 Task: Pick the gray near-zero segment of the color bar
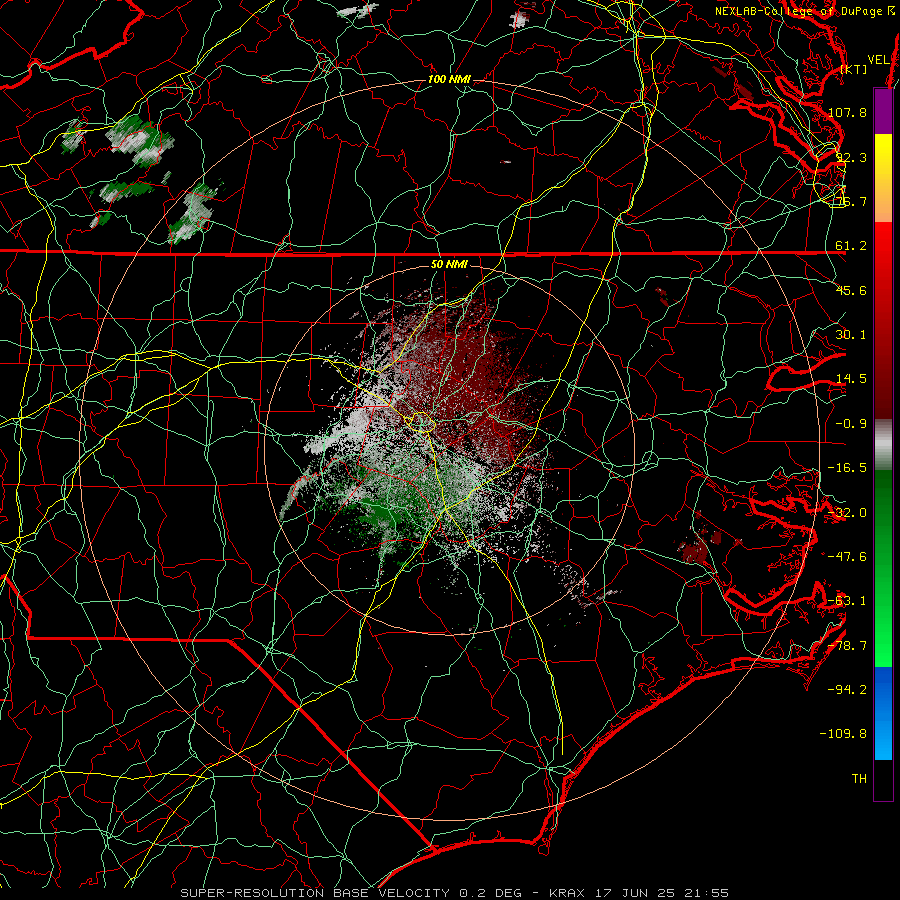coord(883,445)
